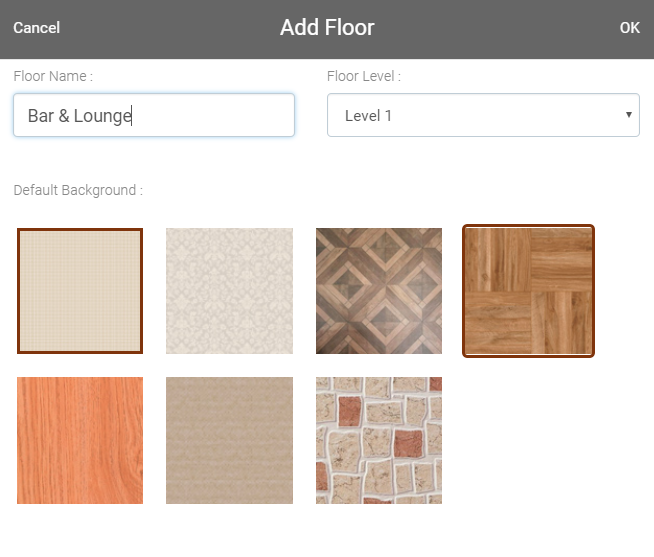Select the cream damask pattern background
This screenshot has width=654, height=557.
pos(229,291)
